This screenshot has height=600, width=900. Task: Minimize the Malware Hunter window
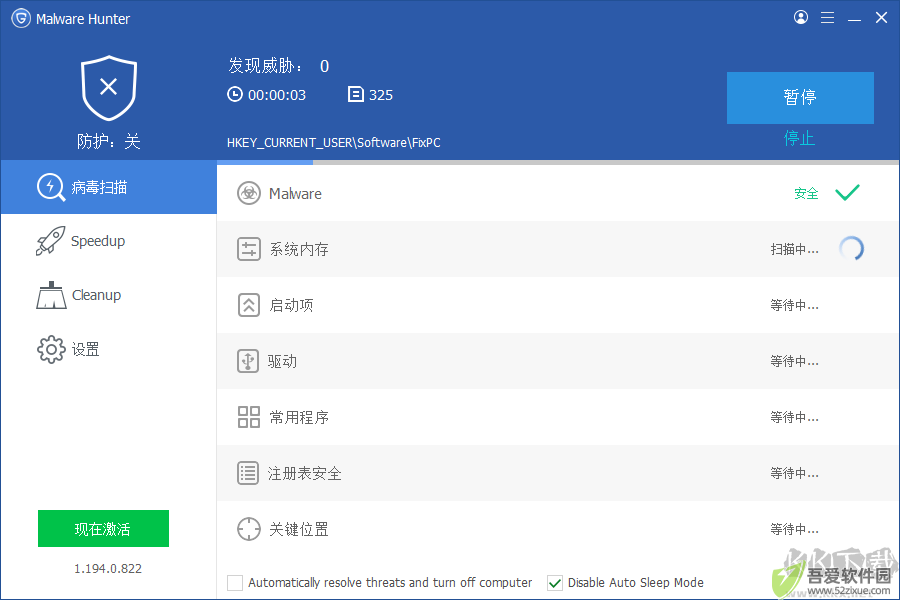pyautogui.click(x=854, y=18)
